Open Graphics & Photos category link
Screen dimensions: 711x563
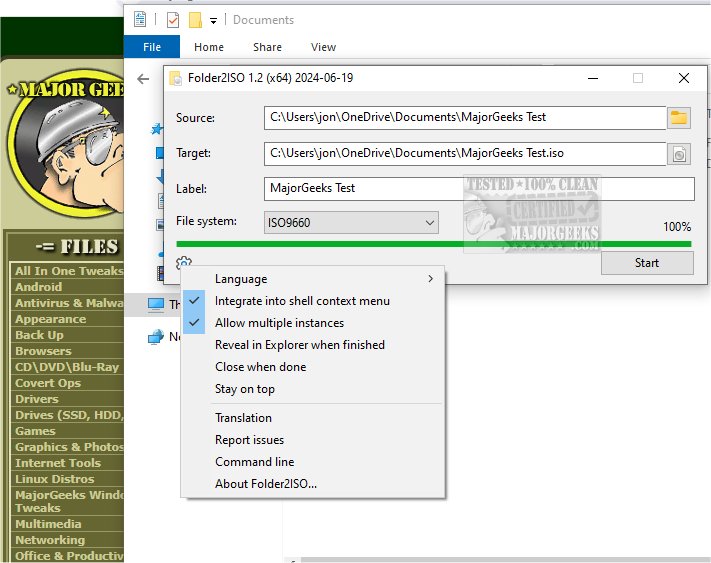69,447
